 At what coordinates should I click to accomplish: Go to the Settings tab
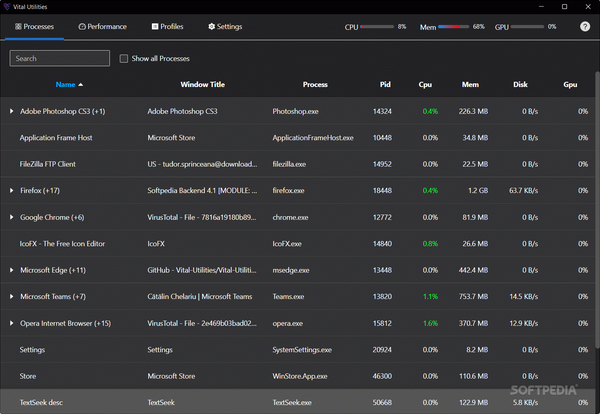tap(225, 27)
